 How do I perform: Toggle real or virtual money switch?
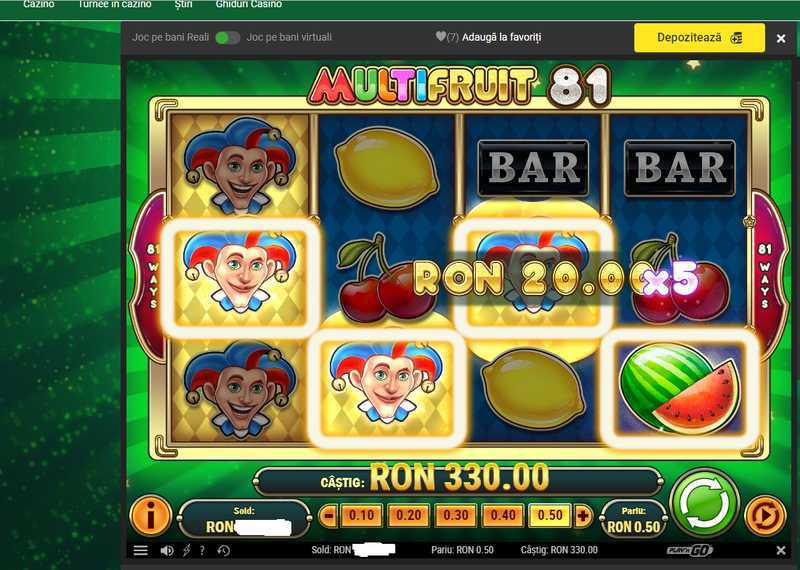click(x=227, y=38)
